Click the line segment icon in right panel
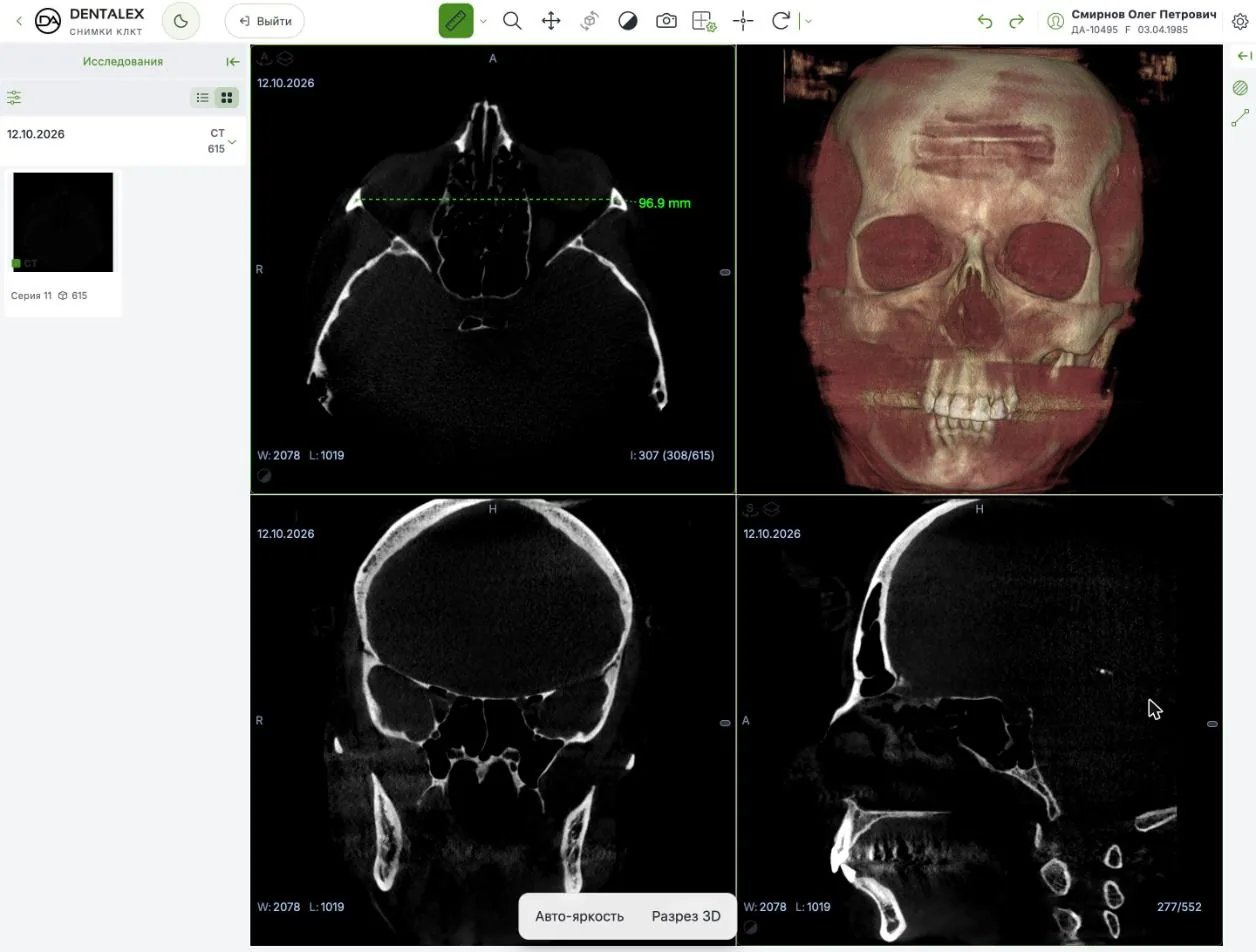The height and width of the screenshot is (952, 1256). point(1241,119)
